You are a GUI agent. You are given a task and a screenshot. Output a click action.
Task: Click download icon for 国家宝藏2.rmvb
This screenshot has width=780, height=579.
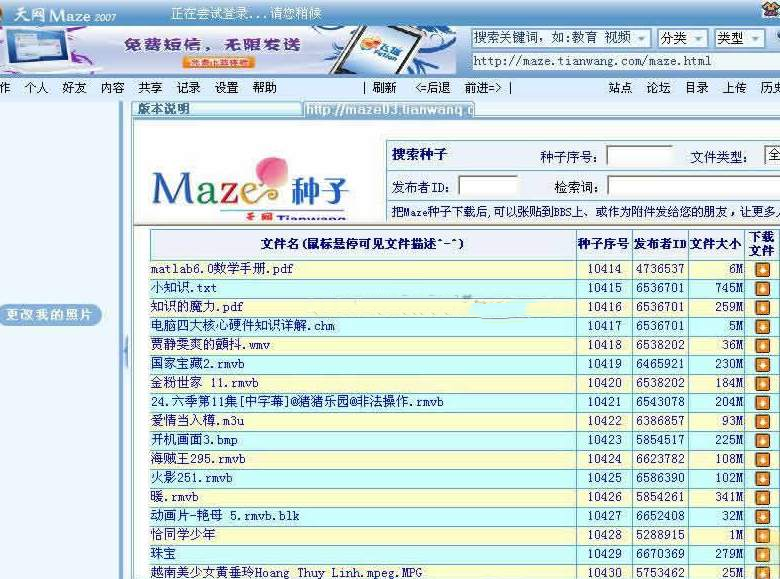coord(762,365)
